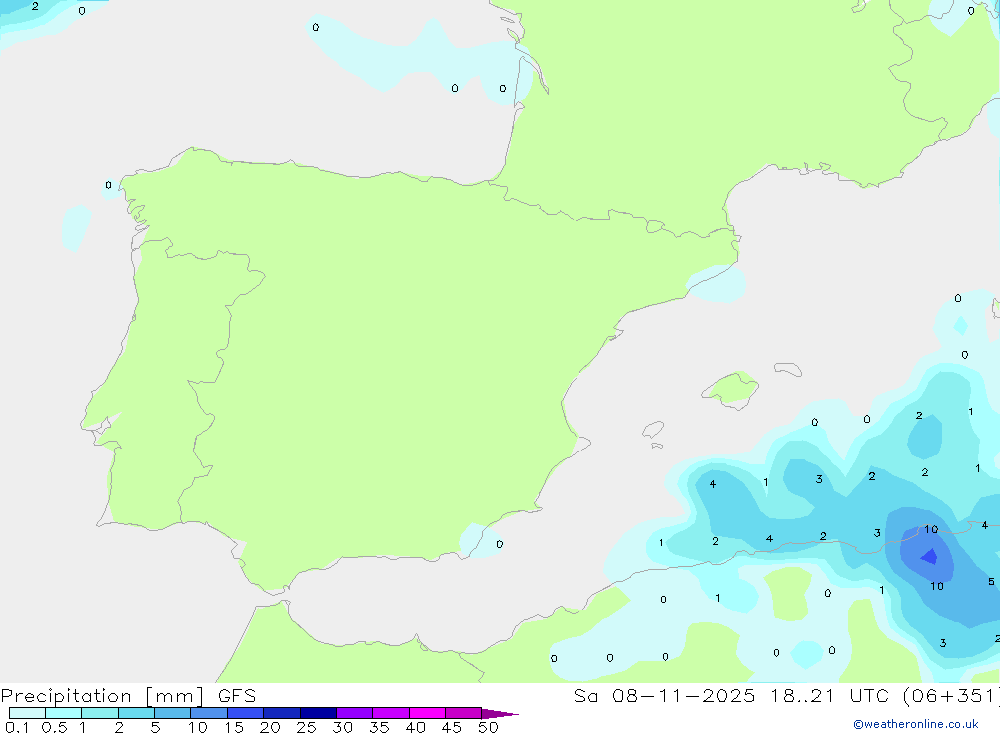Click the 'Sa 08-11-2025 18..21 UTC' timestamp
This screenshot has height=733, width=1000.
[731, 695]
